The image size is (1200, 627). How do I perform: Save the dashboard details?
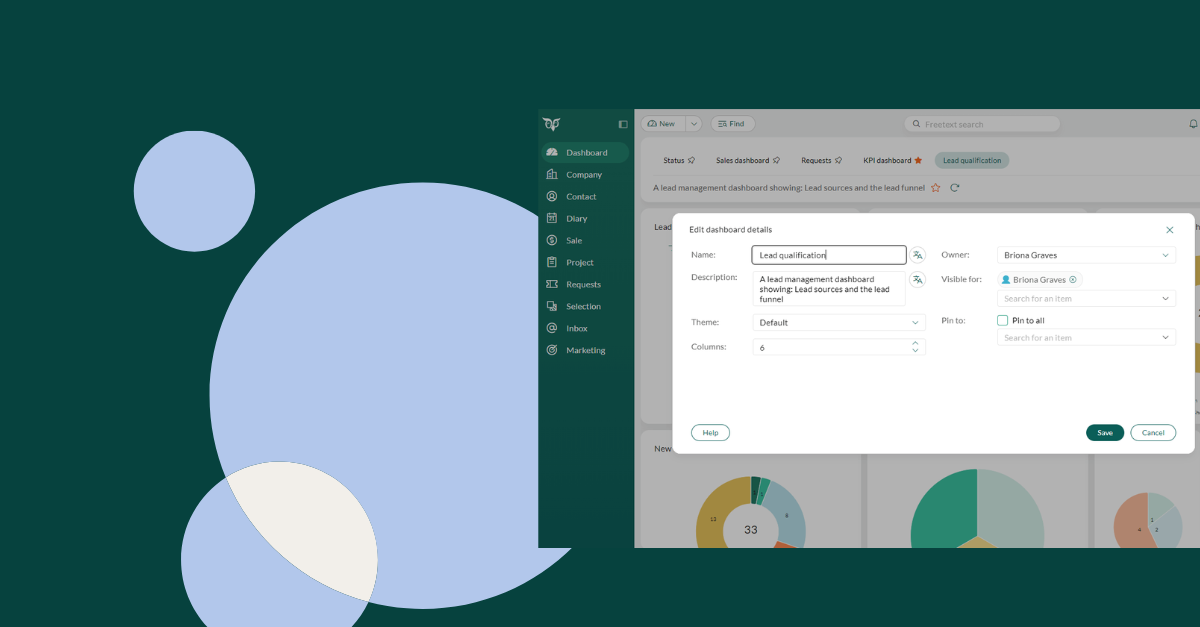coord(1104,433)
